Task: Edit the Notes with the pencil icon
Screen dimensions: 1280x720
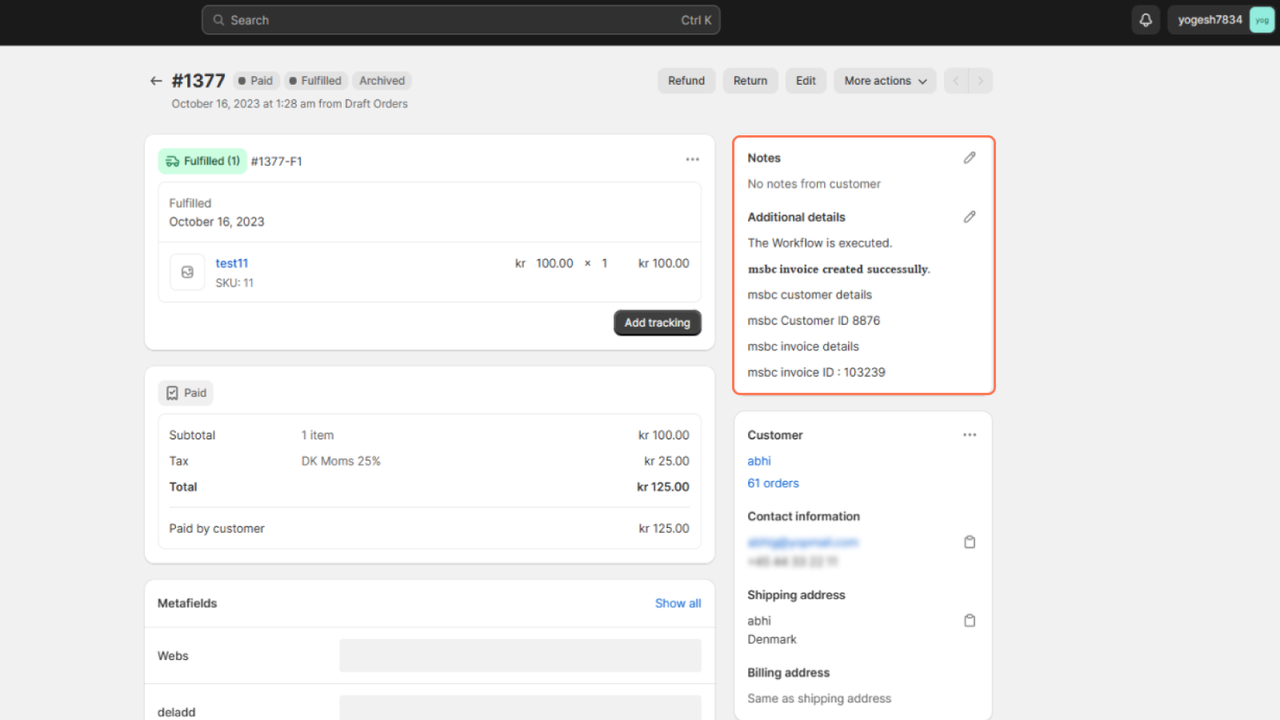Action: (x=969, y=158)
